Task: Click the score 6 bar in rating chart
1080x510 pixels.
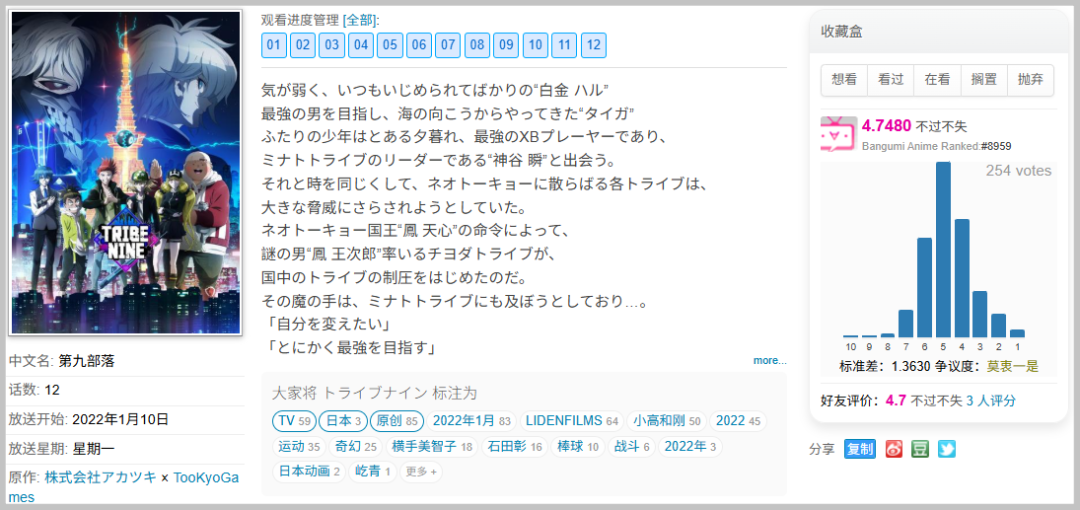Action: (x=925, y=287)
